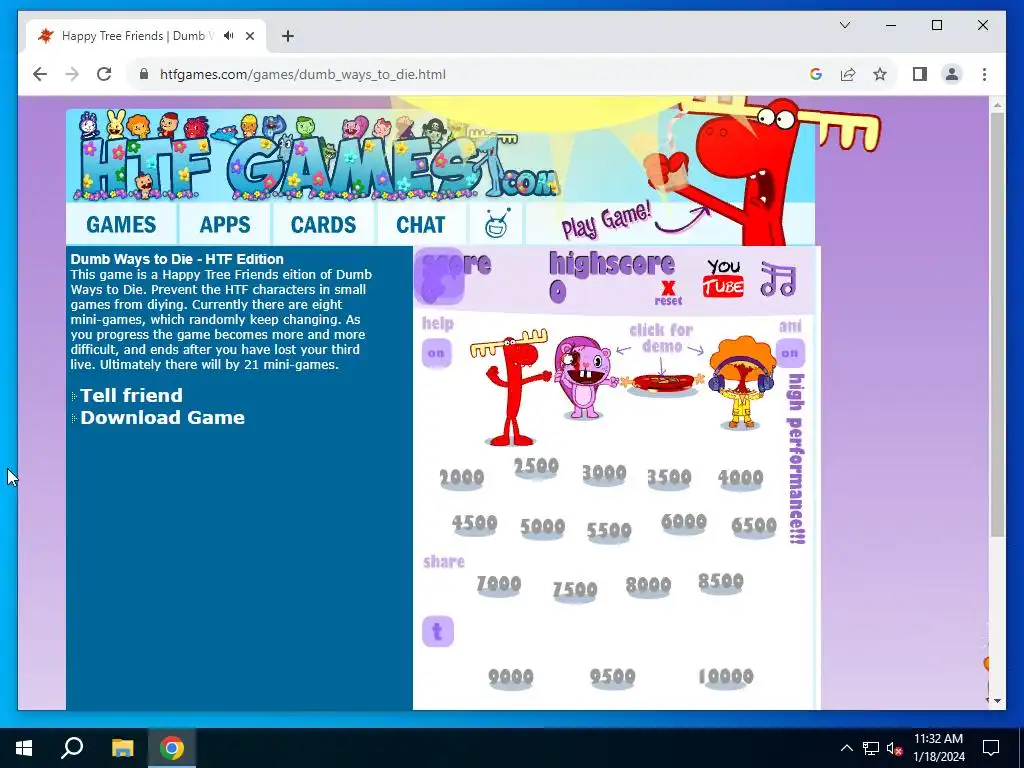Click the Google icon in address bar
The height and width of the screenshot is (768, 1024).
pyautogui.click(x=816, y=74)
